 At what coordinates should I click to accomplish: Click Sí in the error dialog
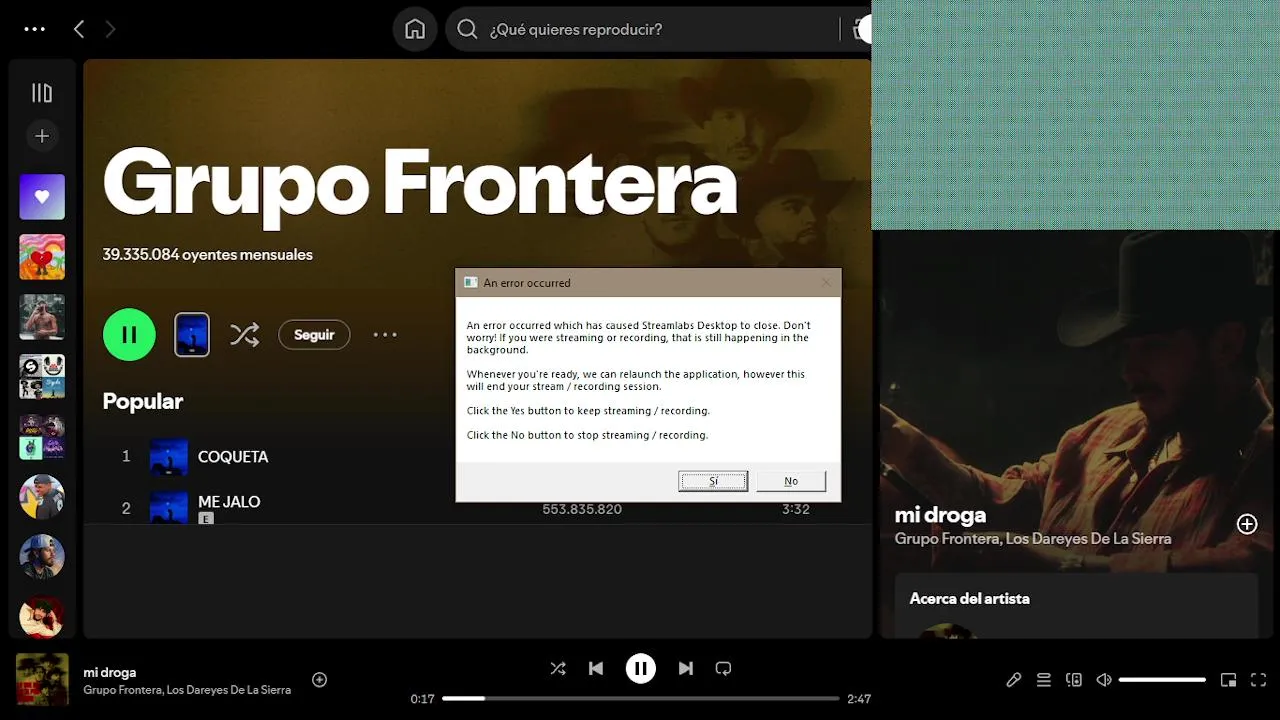click(x=713, y=481)
